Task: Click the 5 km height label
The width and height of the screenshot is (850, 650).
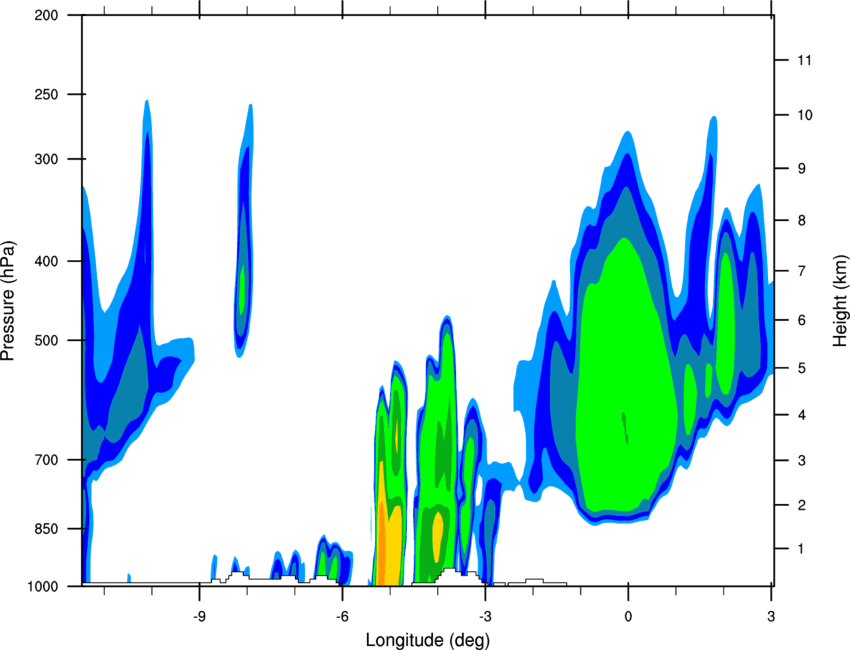Action: 802,369
